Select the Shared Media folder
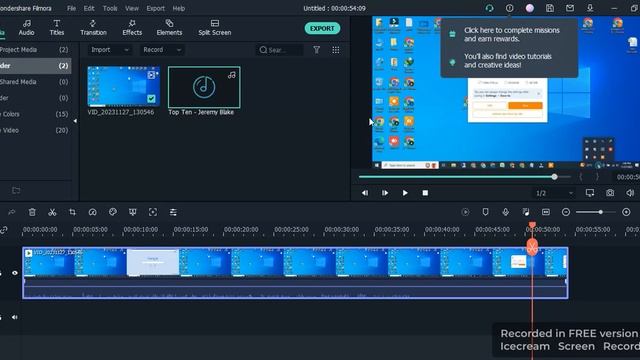 pyautogui.click(x=35, y=82)
